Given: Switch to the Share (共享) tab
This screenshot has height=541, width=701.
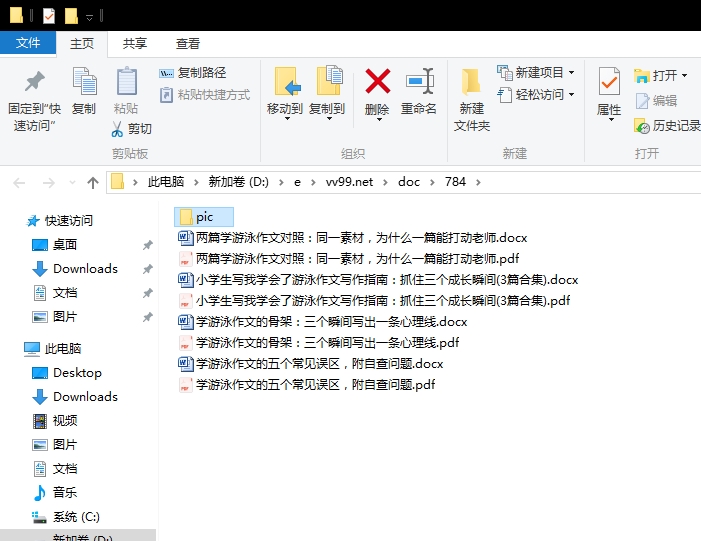Looking at the screenshot, I should (135, 44).
